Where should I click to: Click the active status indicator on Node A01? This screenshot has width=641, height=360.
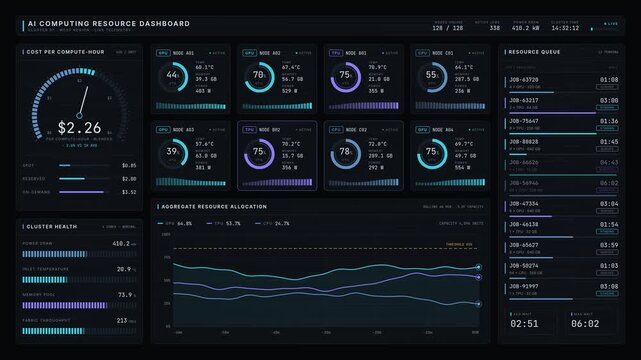click(x=217, y=53)
